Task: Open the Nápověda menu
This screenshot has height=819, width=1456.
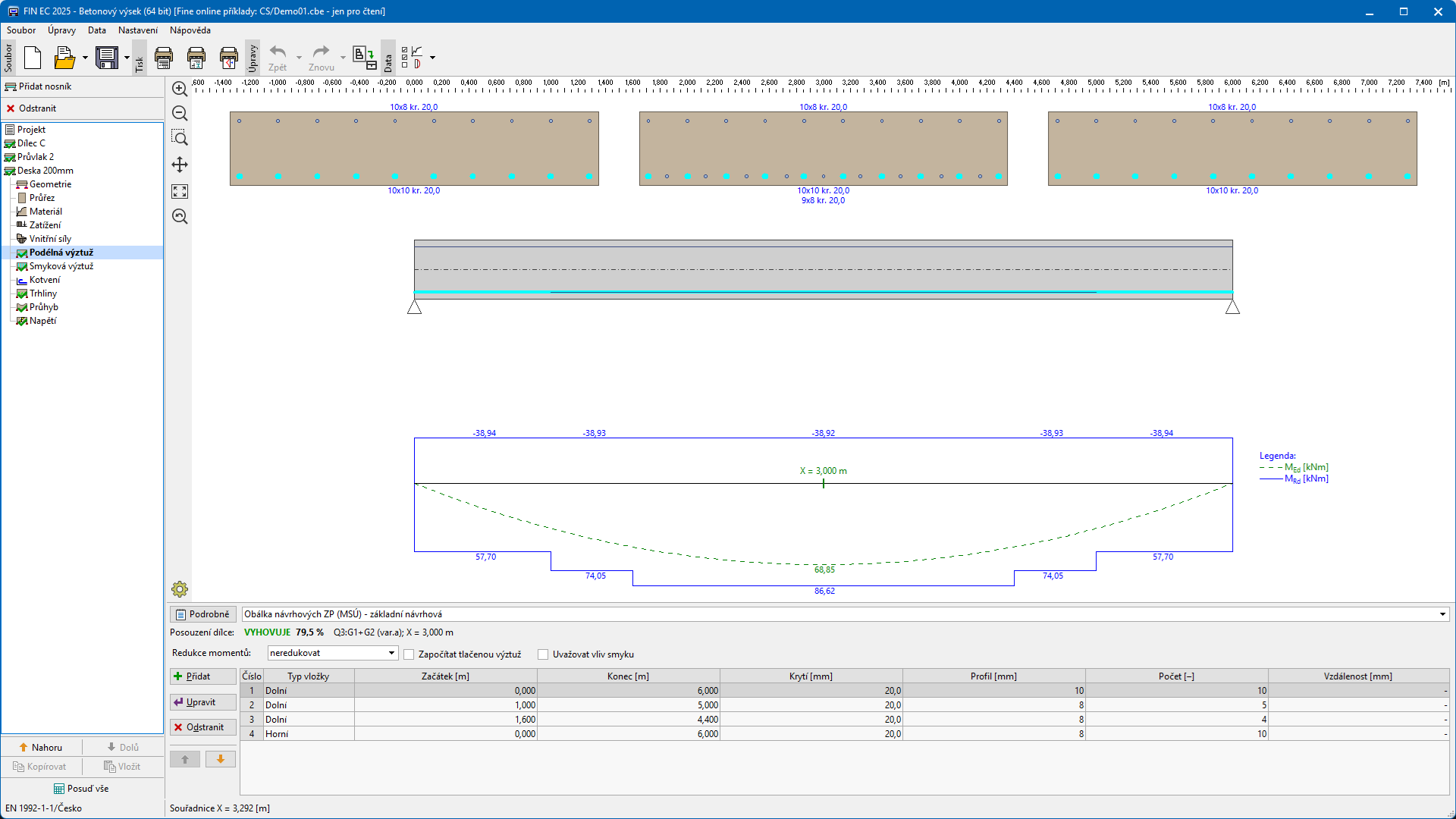Action: [190, 30]
